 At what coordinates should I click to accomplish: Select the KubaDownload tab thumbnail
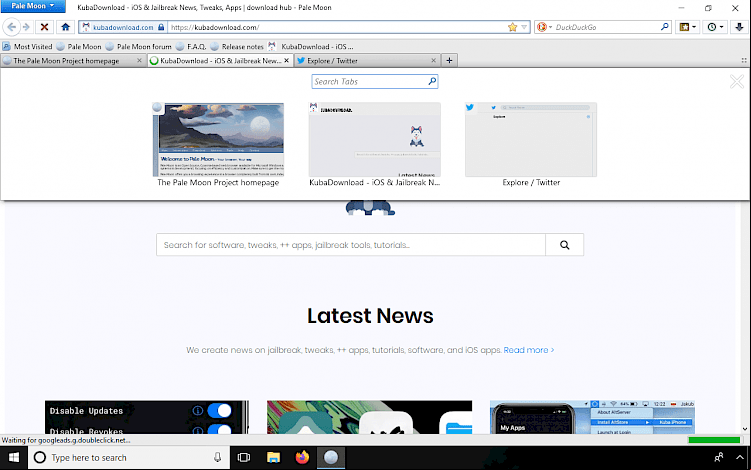point(375,139)
